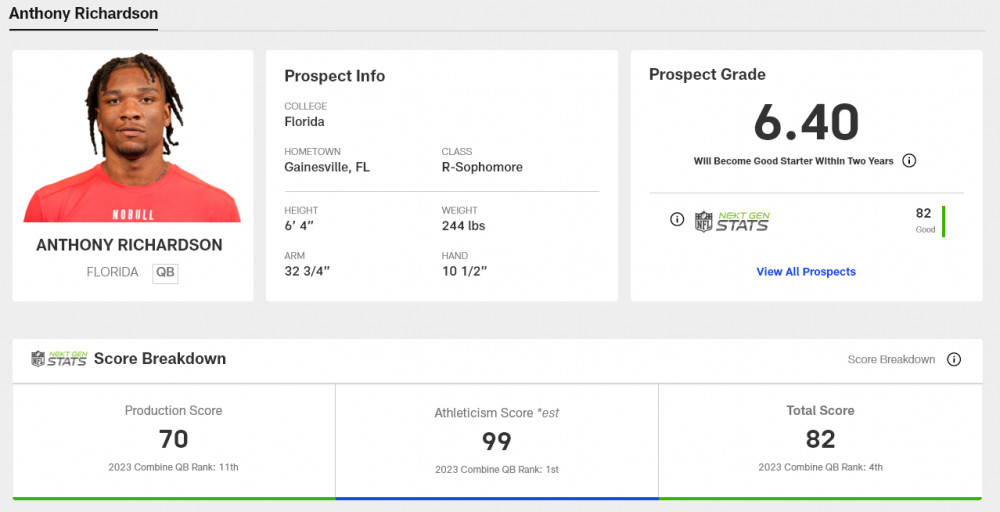Select the Anthony Richardson tab heading
Screen dimensions: 1000x512
[x=83, y=14]
